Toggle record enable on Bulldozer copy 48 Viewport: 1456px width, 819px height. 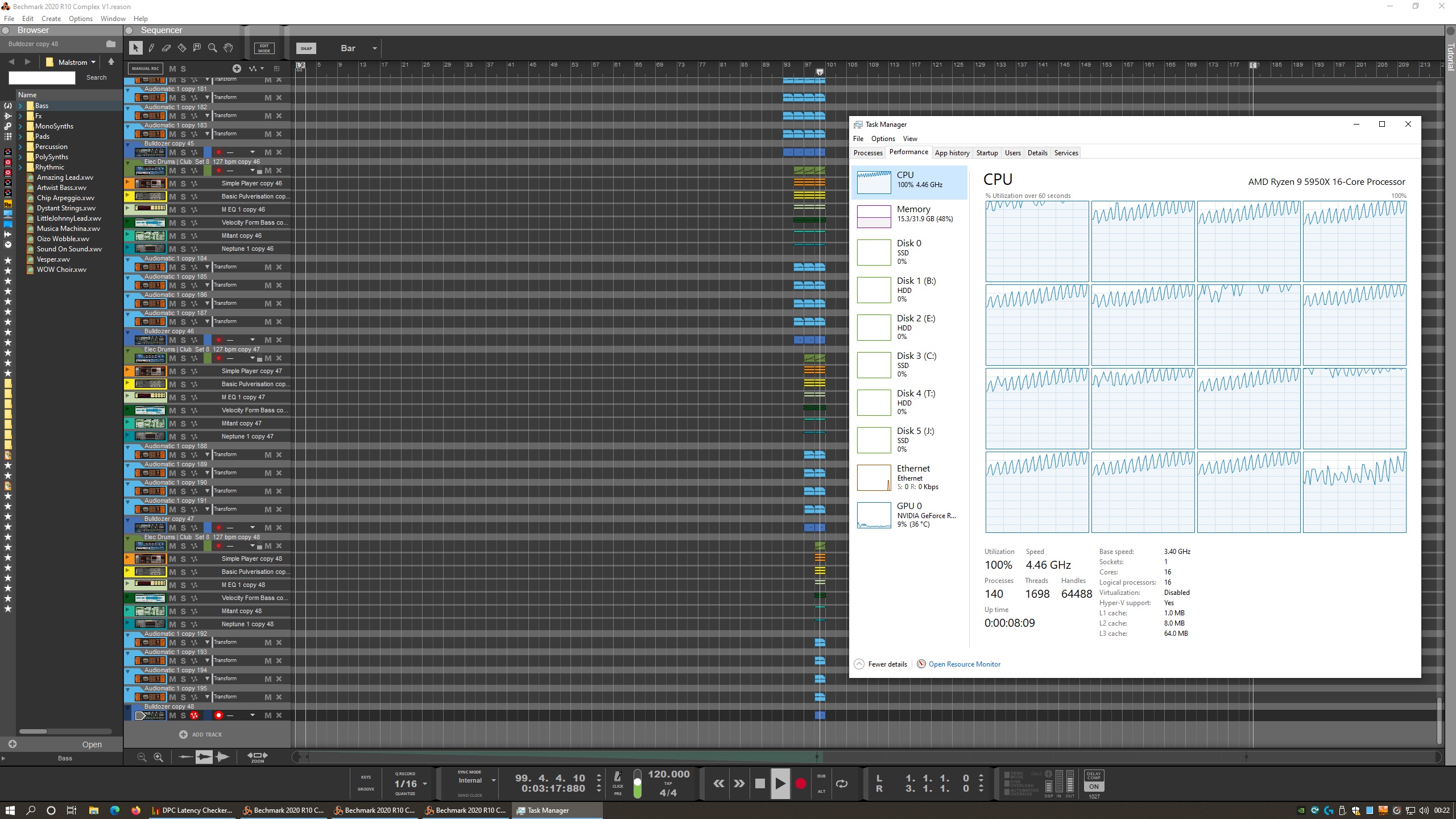click(x=218, y=715)
